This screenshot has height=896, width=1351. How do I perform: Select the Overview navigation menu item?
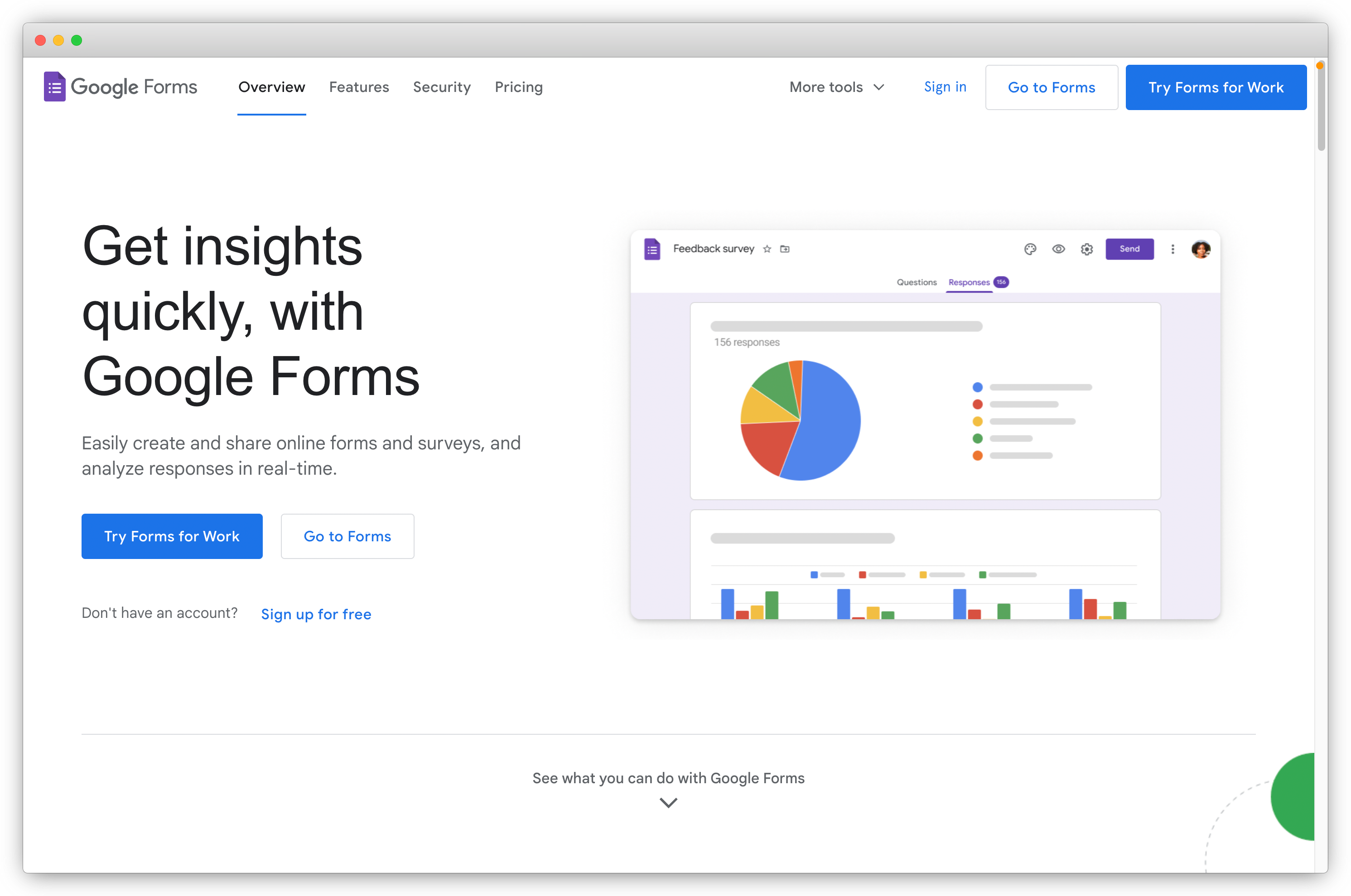click(x=271, y=87)
